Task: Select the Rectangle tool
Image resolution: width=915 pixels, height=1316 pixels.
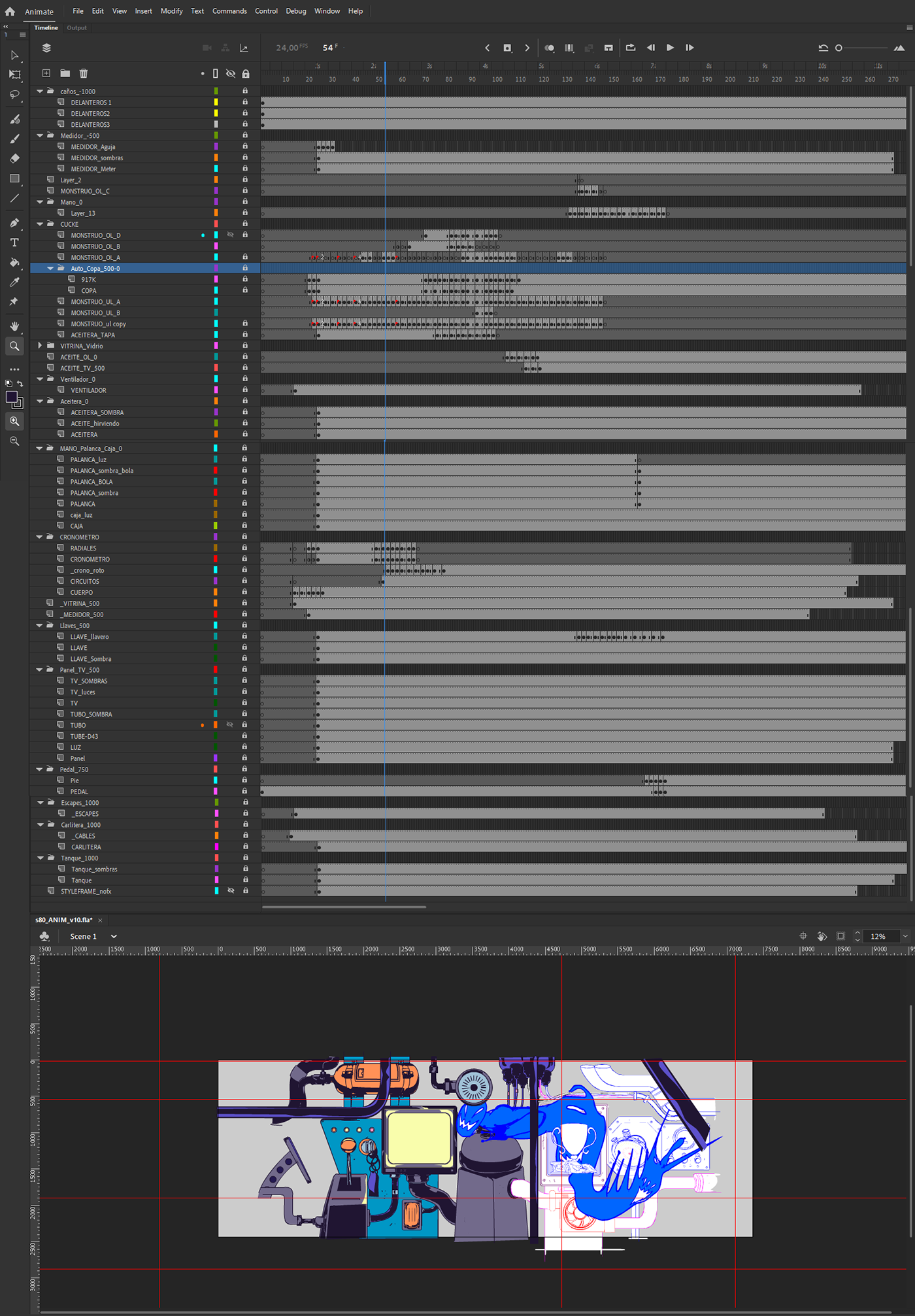Action: coord(14,178)
